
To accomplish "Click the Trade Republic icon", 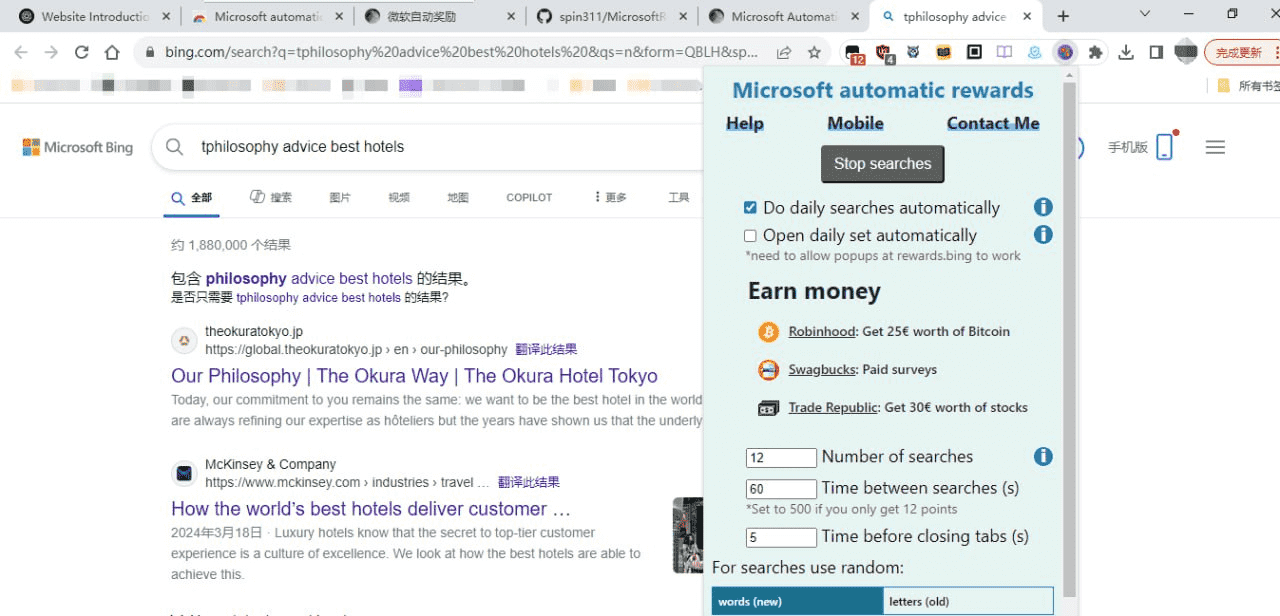I will 768,407.
